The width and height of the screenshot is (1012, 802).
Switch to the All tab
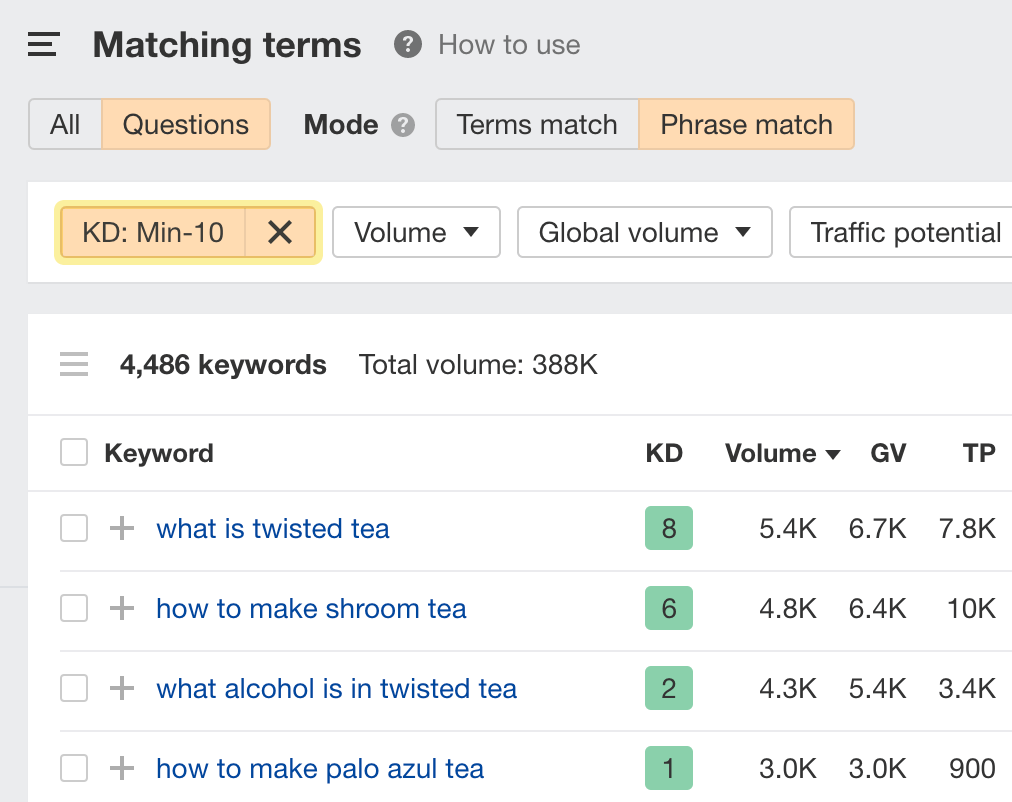click(x=65, y=125)
